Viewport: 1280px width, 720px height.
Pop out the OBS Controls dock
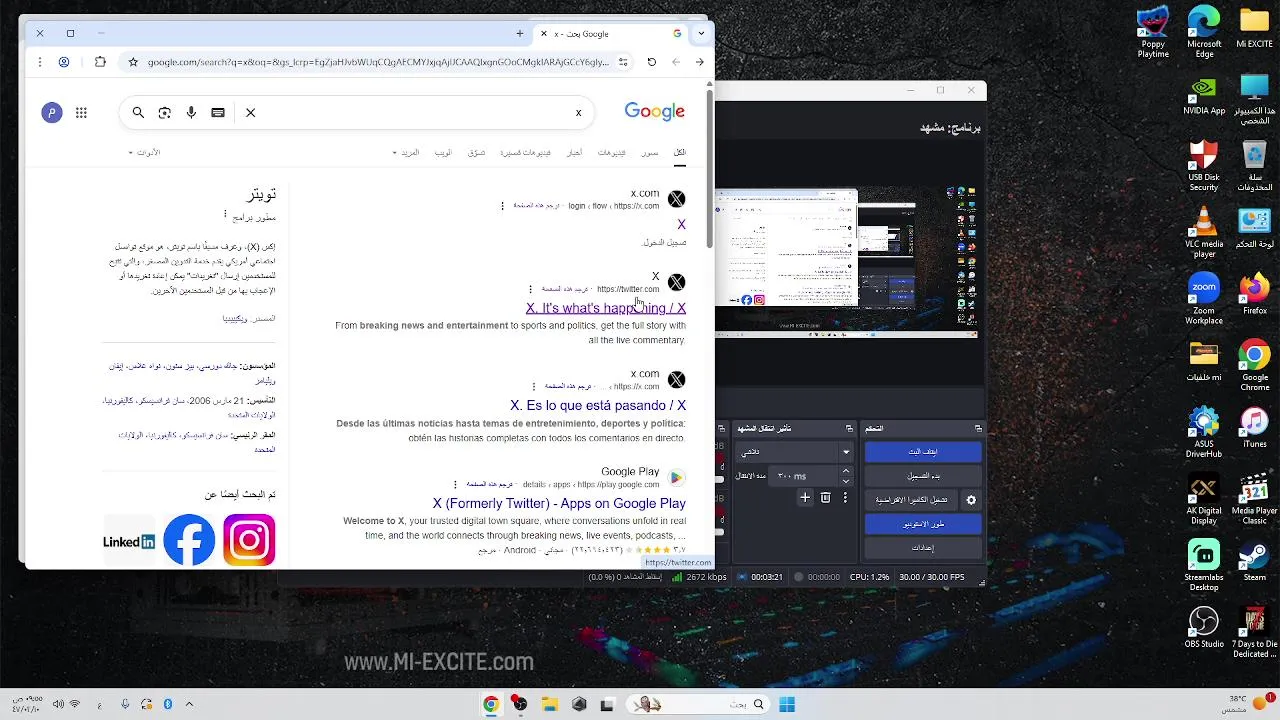pyautogui.click(x=978, y=429)
